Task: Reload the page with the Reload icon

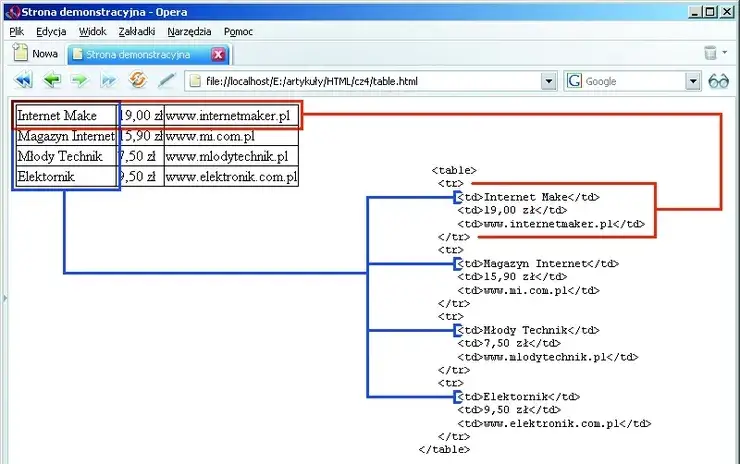Action: tap(139, 80)
